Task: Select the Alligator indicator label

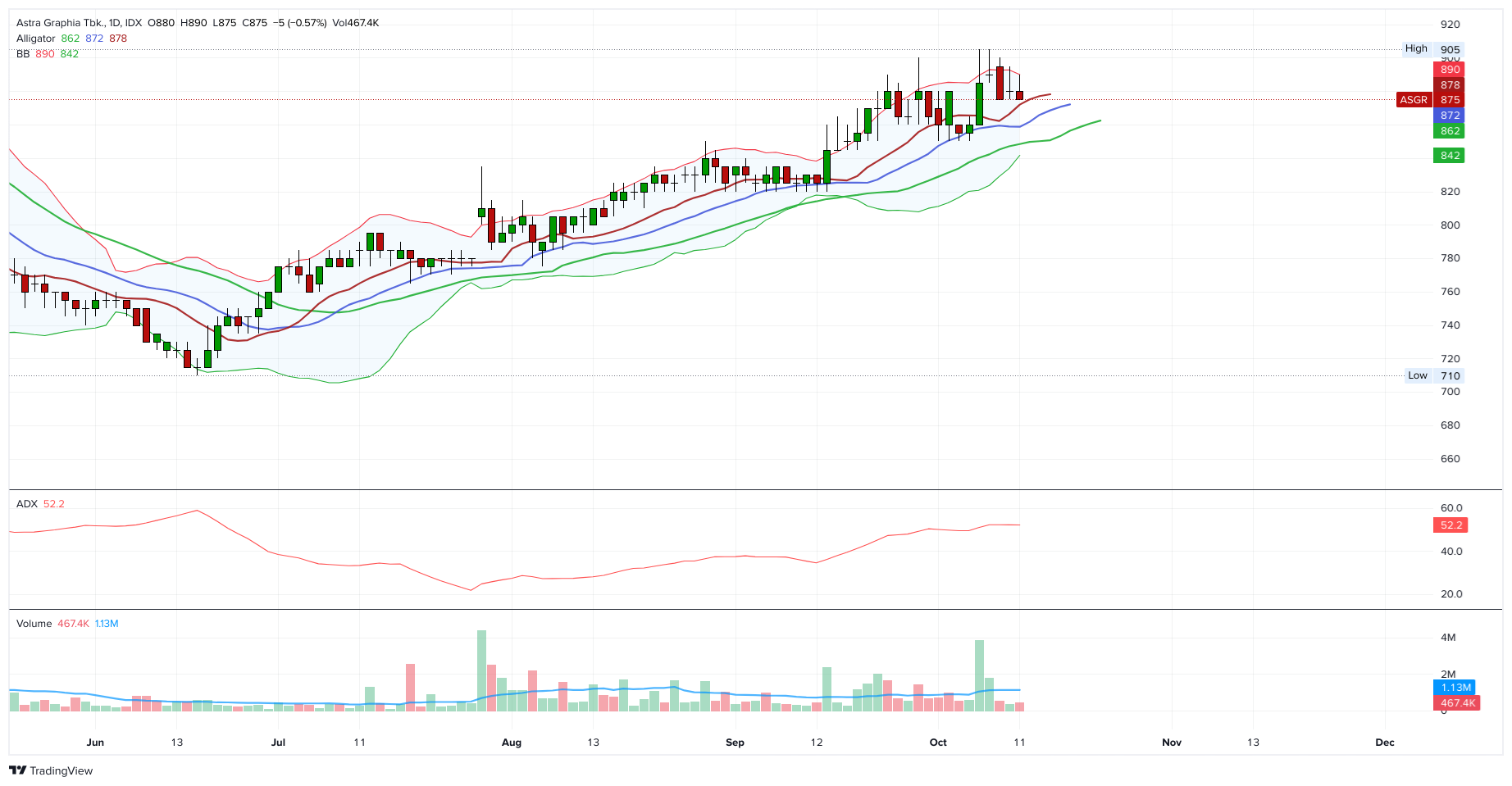Action: pos(36,39)
